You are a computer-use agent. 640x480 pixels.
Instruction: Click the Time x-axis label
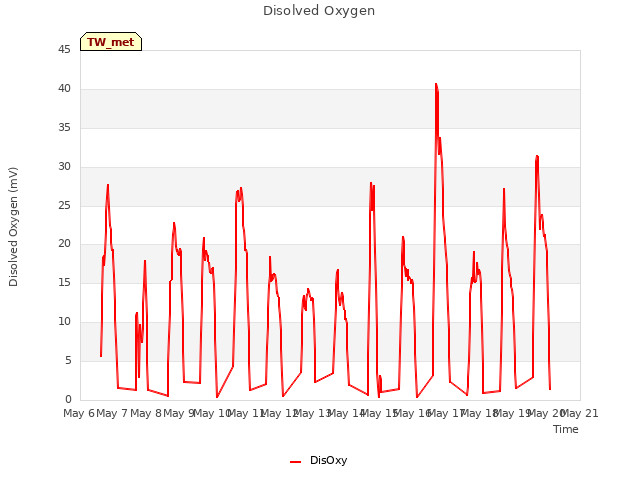pyautogui.click(x=566, y=429)
